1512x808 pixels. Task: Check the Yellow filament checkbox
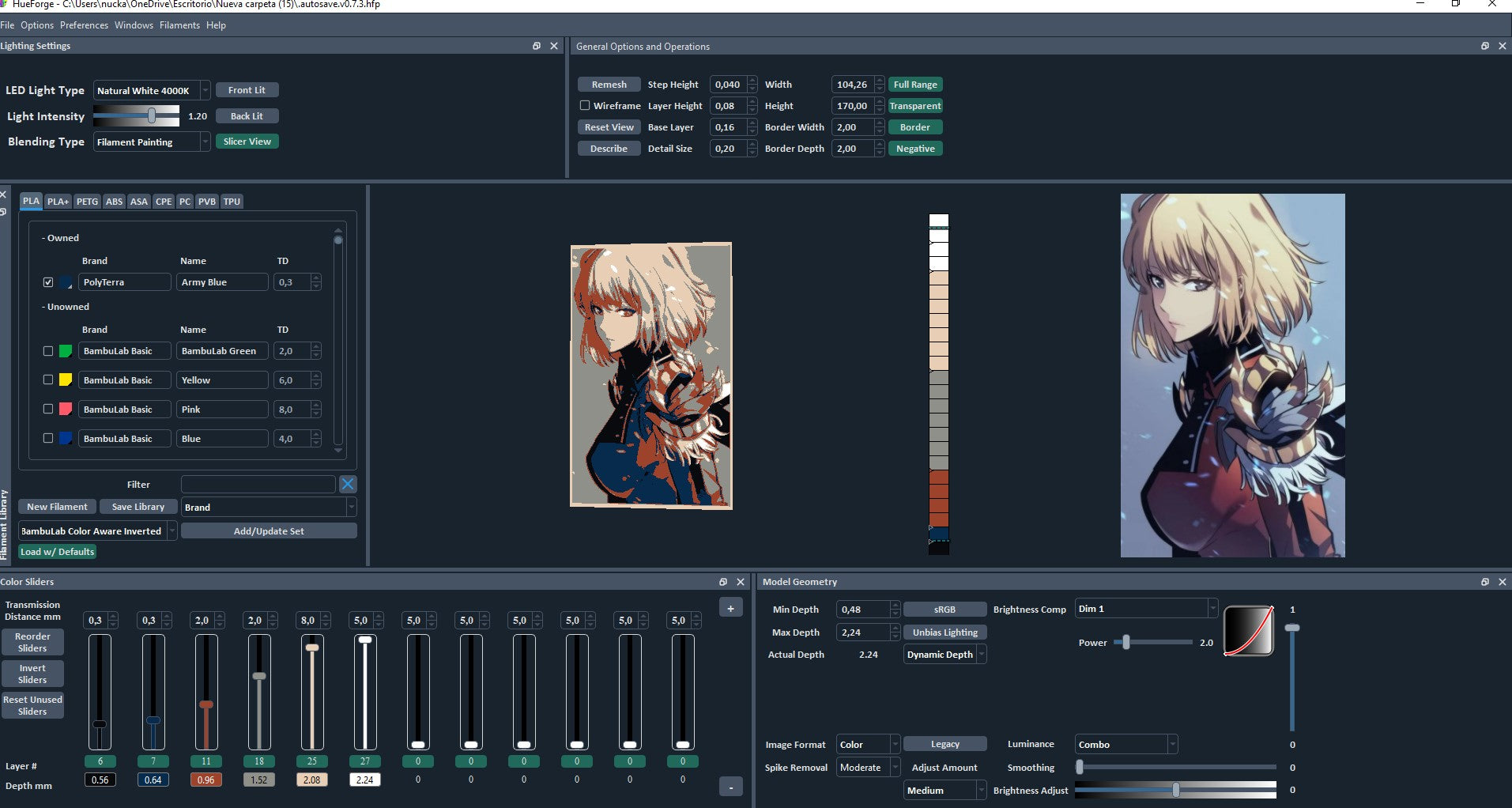pyautogui.click(x=48, y=380)
